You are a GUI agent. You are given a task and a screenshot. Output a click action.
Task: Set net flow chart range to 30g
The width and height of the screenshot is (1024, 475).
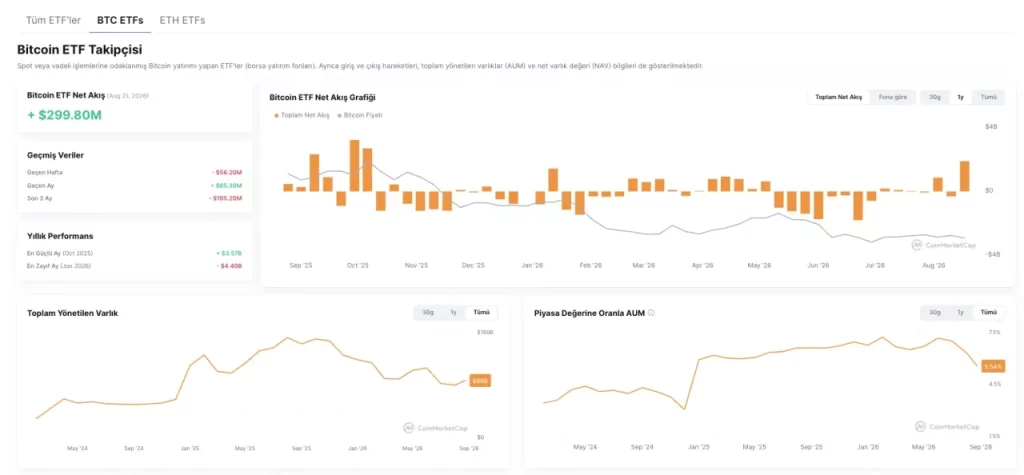point(935,97)
